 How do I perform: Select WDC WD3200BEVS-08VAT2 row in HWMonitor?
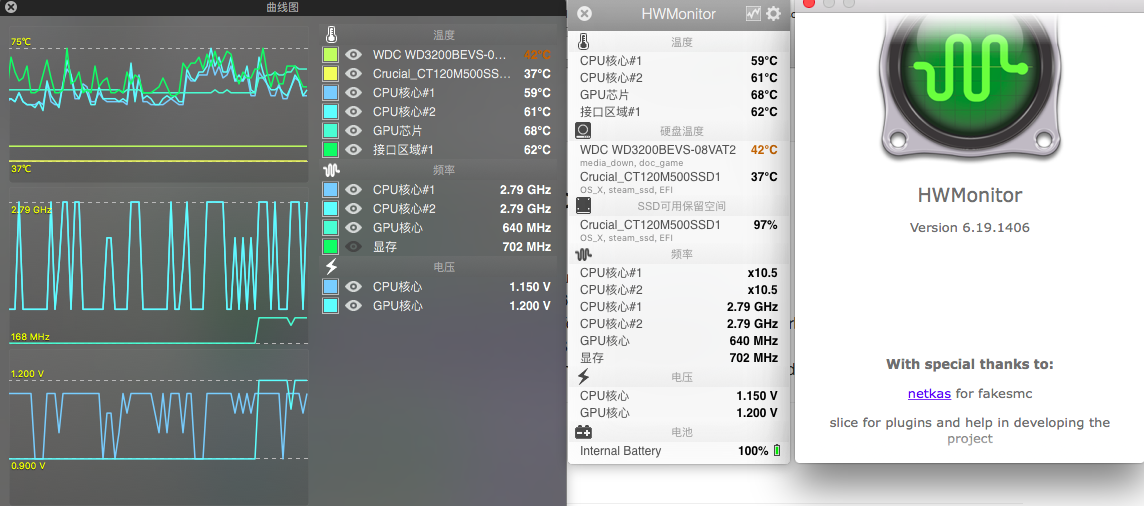pos(679,155)
